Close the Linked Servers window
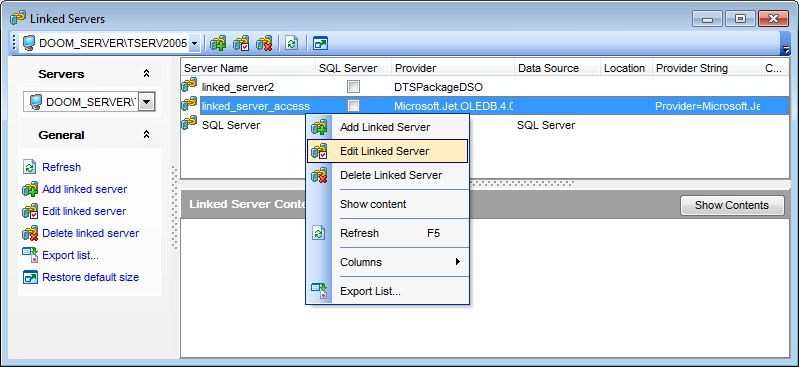The width and height of the screenshot is (799, 367). pos(774,19)
